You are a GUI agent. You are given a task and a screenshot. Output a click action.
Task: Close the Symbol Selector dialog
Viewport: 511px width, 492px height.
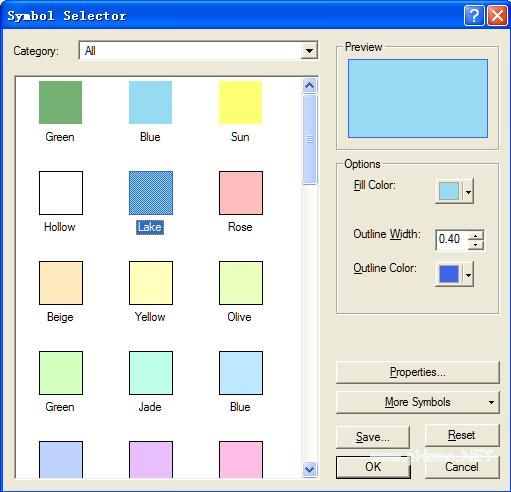[497, 15]
